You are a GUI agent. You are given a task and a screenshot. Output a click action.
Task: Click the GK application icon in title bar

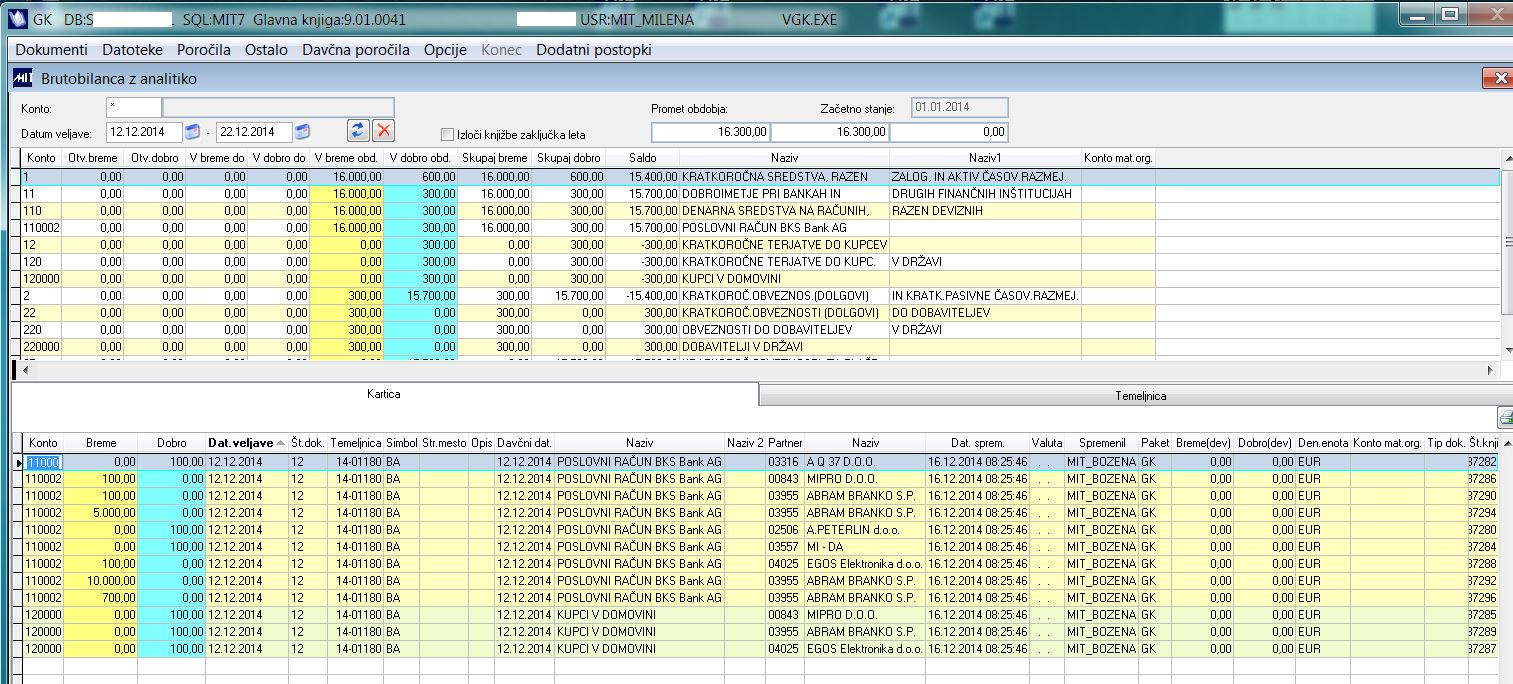tap(19, 19)
